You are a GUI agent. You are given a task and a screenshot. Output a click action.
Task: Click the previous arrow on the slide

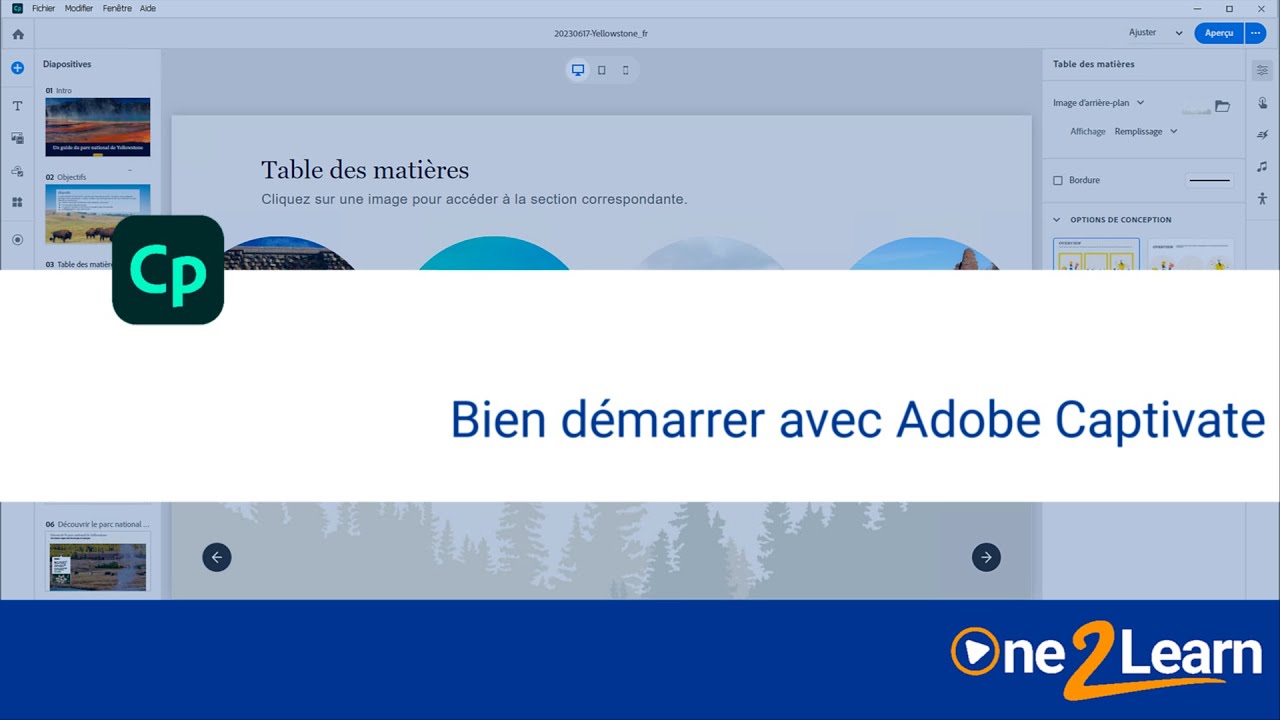point(217,557)
